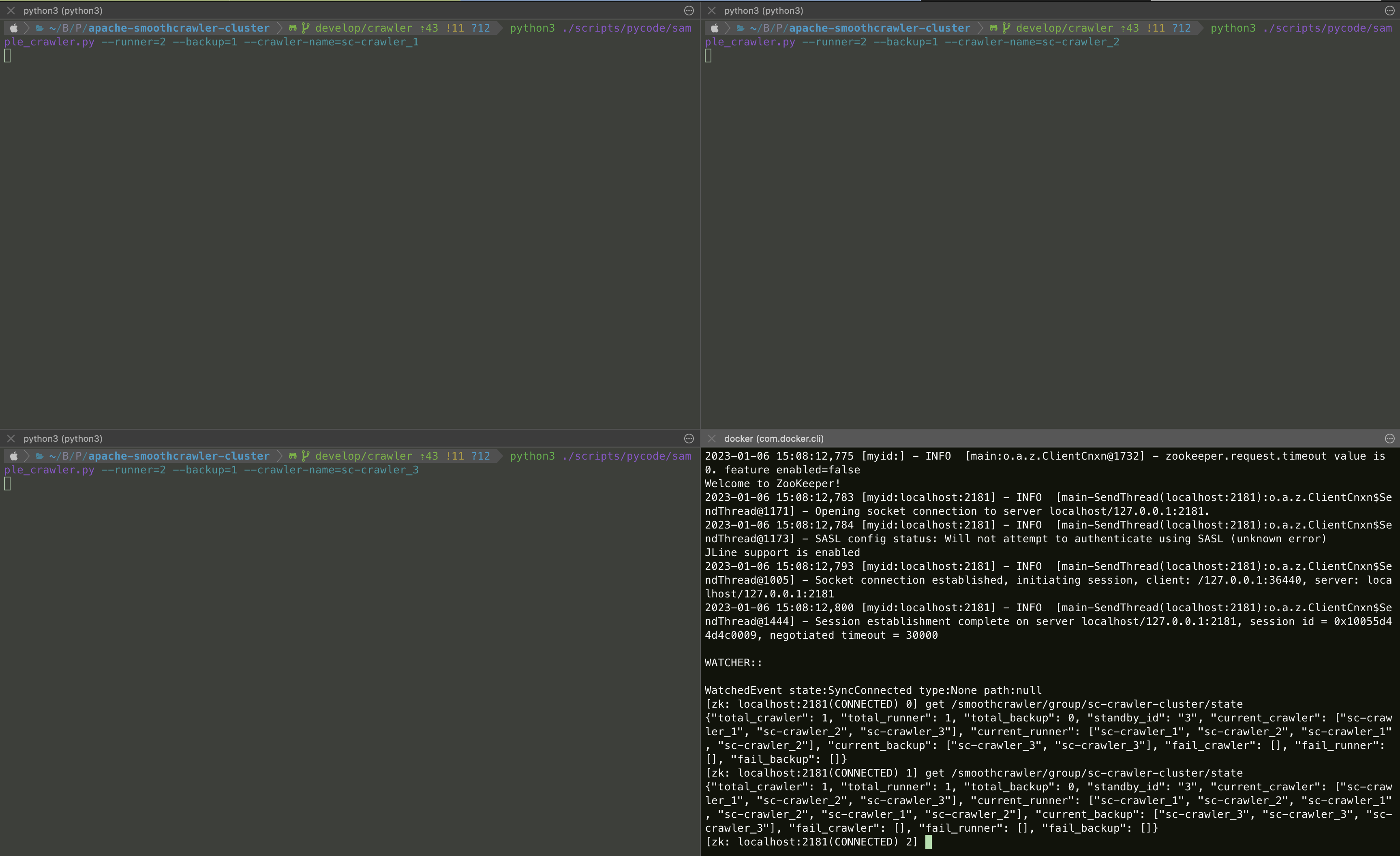Close the top-left python3 pane
The image size is (1400, 856).
pos(11,10)
